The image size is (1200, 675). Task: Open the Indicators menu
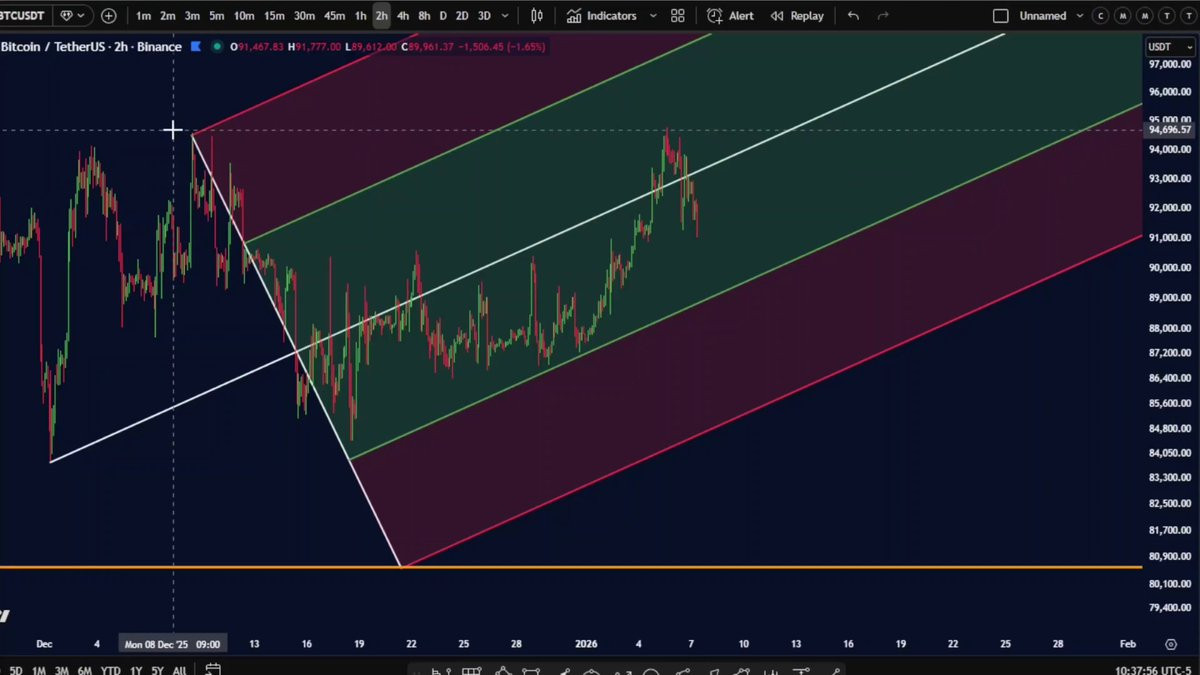[x=601, y=16]
